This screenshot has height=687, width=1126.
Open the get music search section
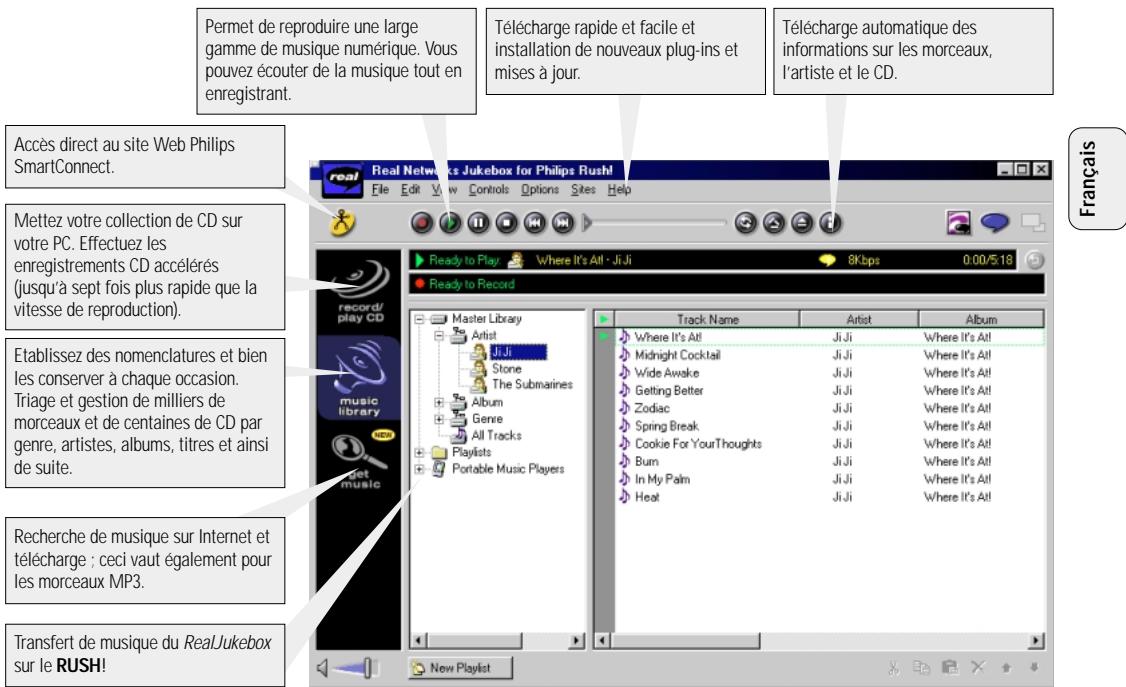point(359,461)
